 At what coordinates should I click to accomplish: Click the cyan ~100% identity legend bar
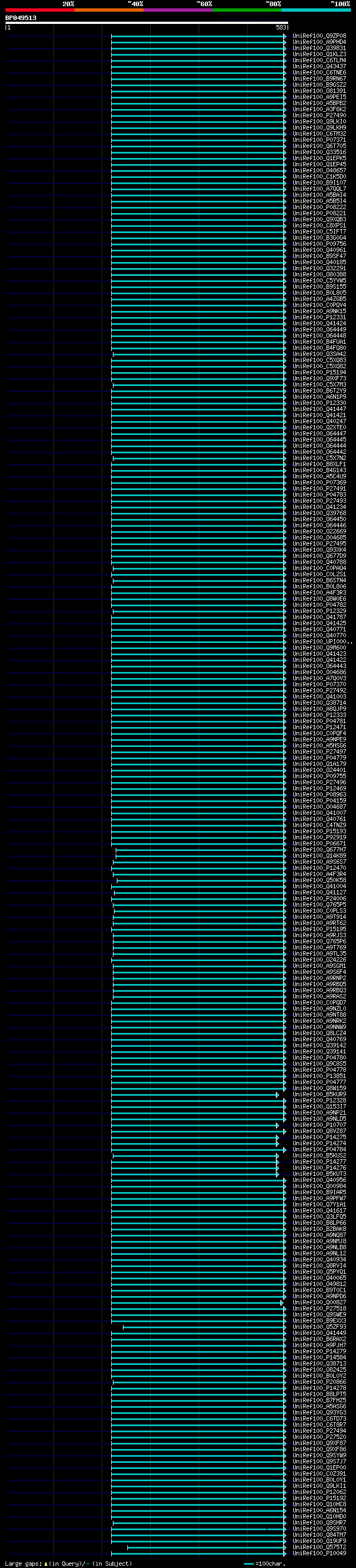click(316, 10)
